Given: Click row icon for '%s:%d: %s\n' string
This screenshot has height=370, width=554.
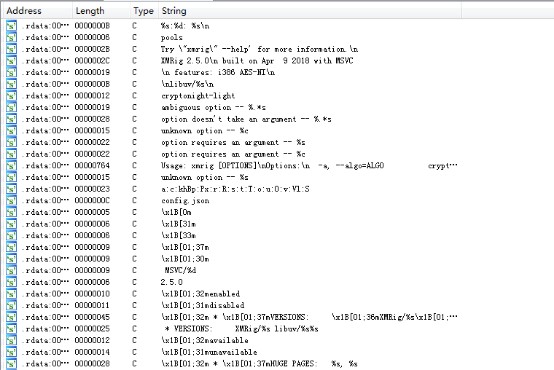Looking at the screenshot, I should pyautogui.click(x=11, y=26).
